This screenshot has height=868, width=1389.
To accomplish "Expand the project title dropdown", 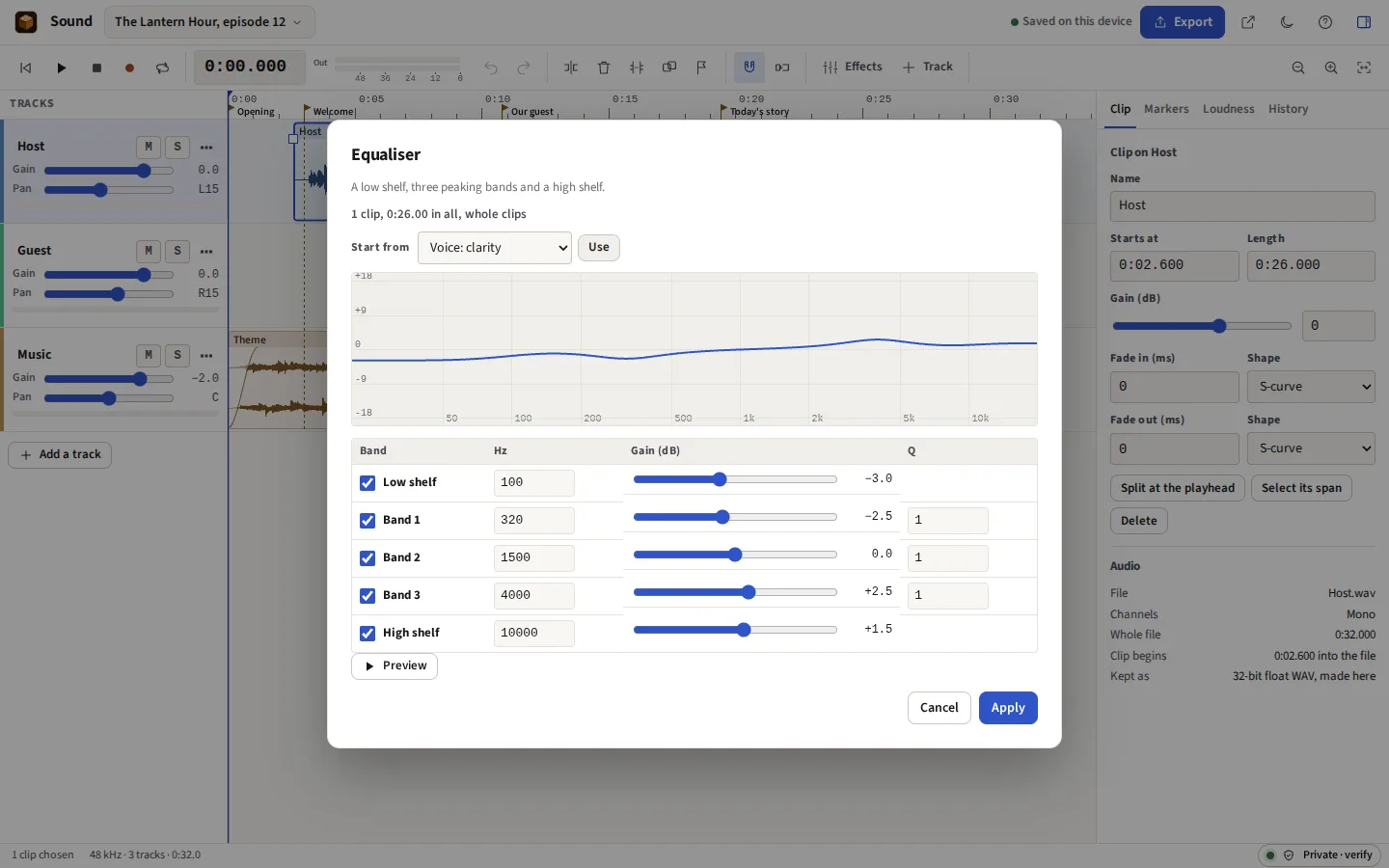I will (x=208, y=22).
